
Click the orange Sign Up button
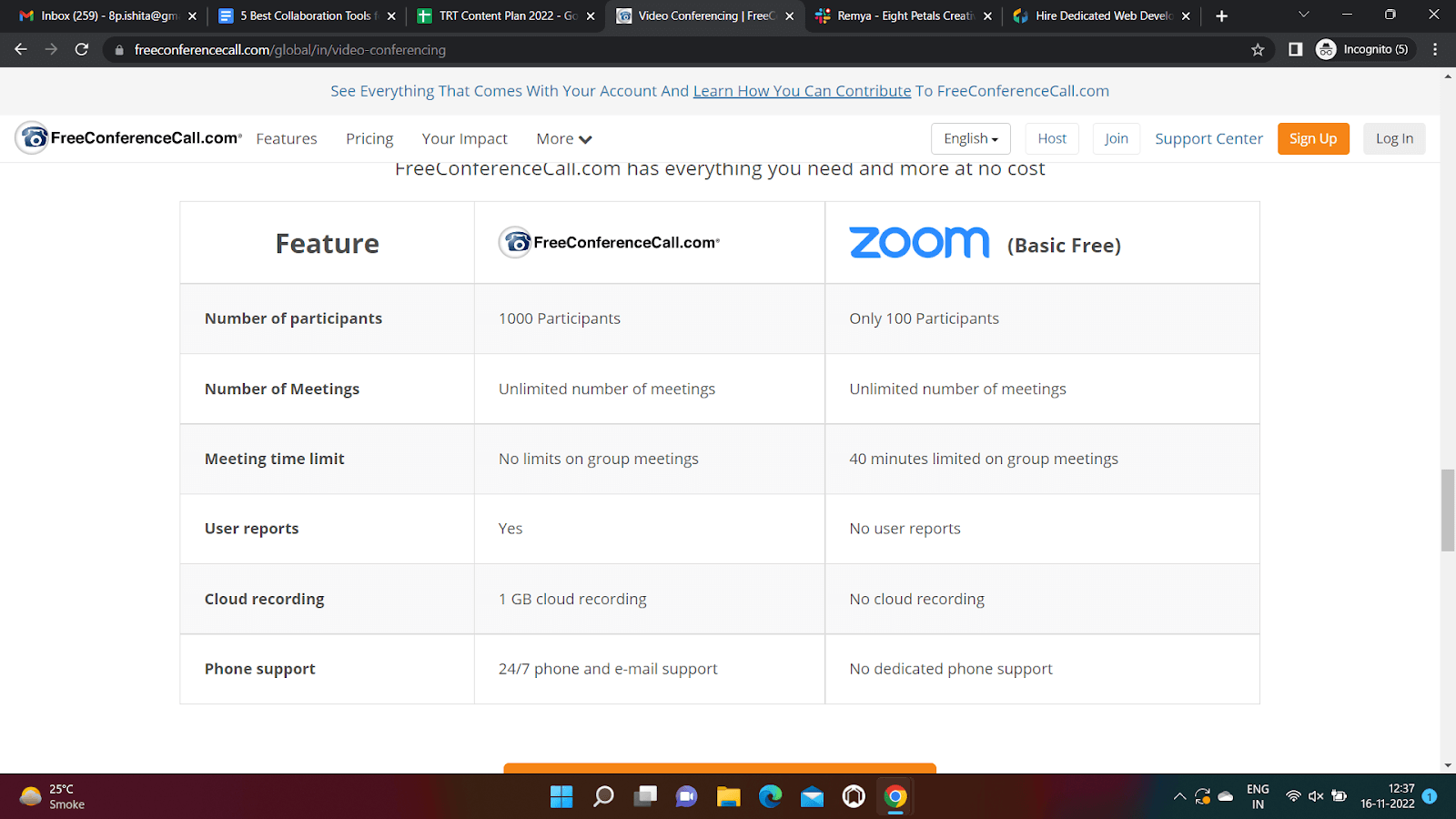pos(1313,138)
